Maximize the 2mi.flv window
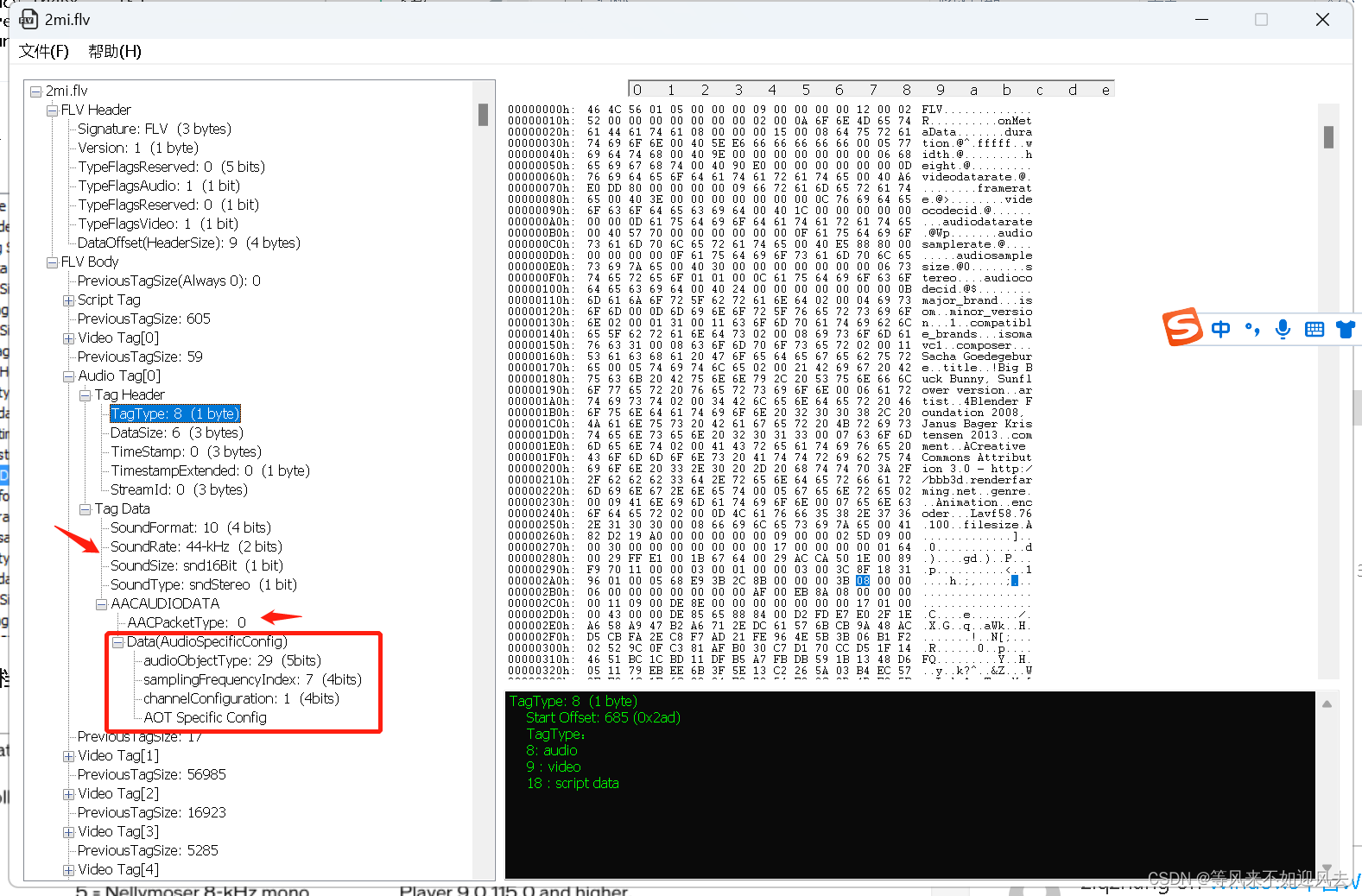 click(x=1262, y=20)
